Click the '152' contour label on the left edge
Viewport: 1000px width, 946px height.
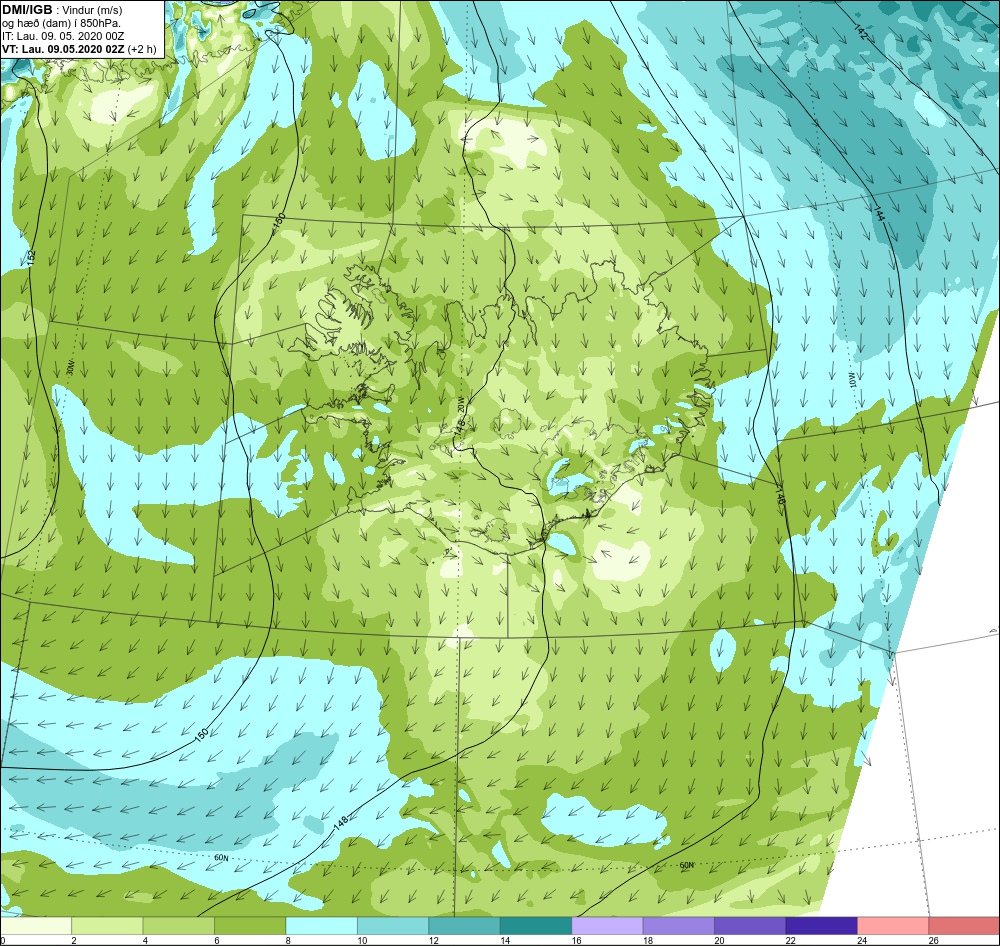point(32,258)
